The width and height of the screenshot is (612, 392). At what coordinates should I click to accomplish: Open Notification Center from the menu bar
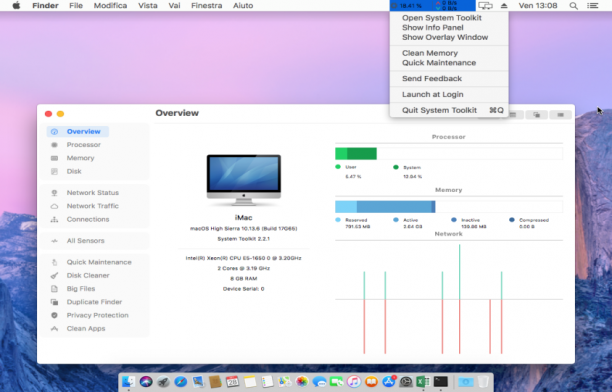click(x=592, y=6)
